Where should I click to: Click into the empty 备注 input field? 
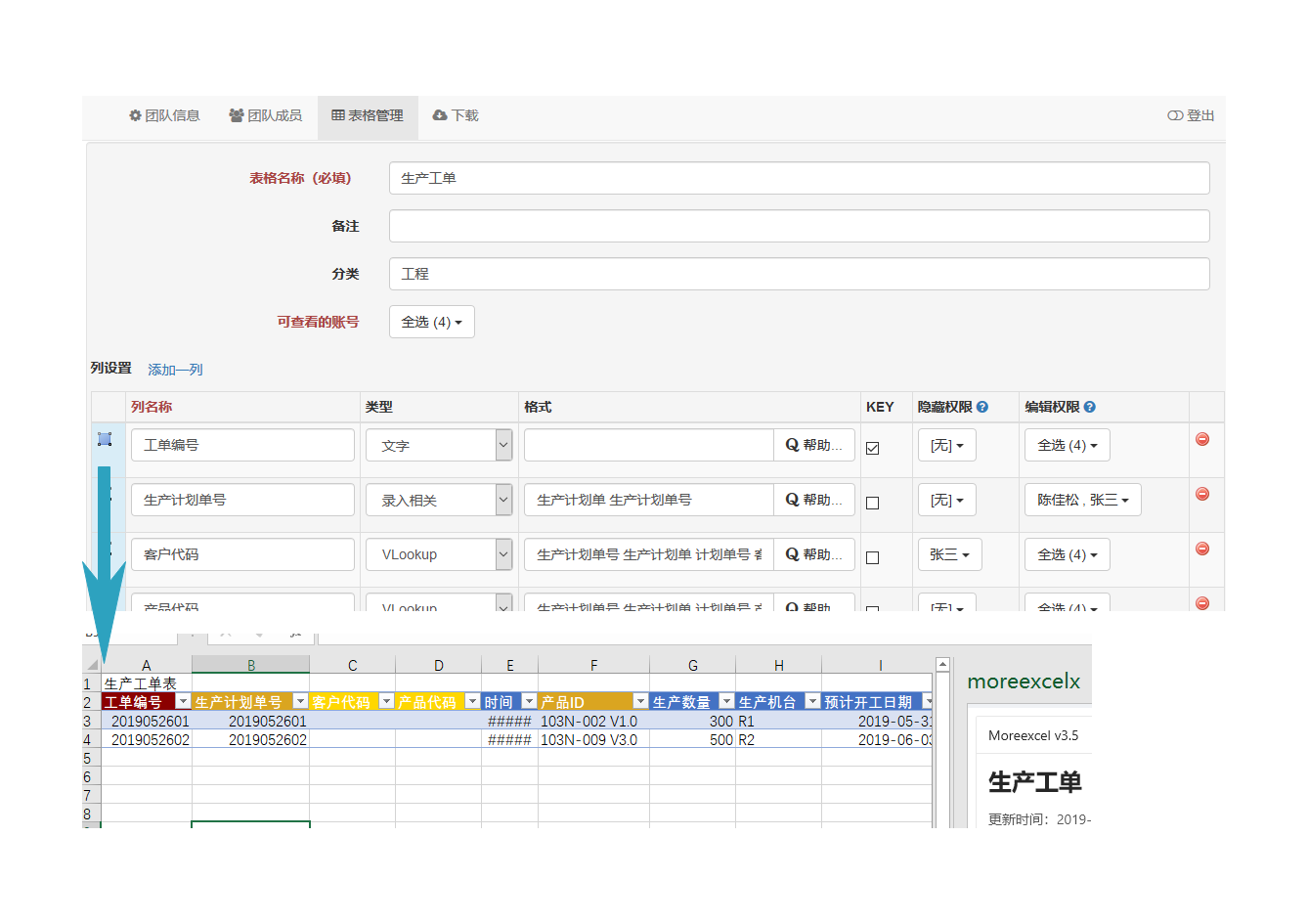tap(799, 225)
